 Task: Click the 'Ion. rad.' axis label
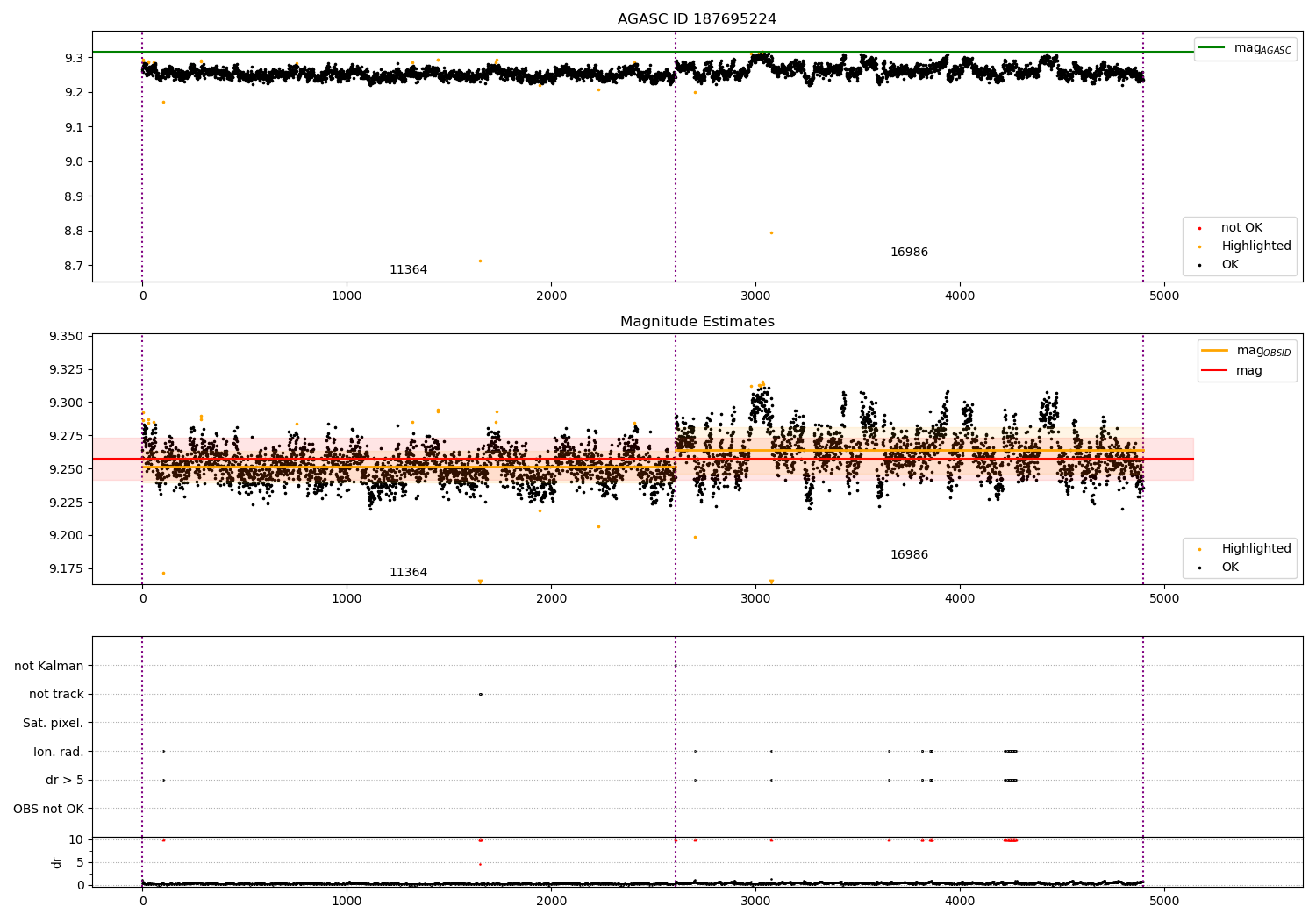[x=59, y=752]
